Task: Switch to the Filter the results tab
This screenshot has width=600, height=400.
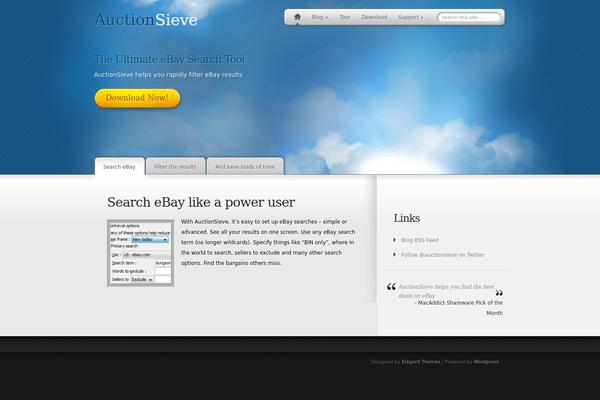Action: point(175,167)
